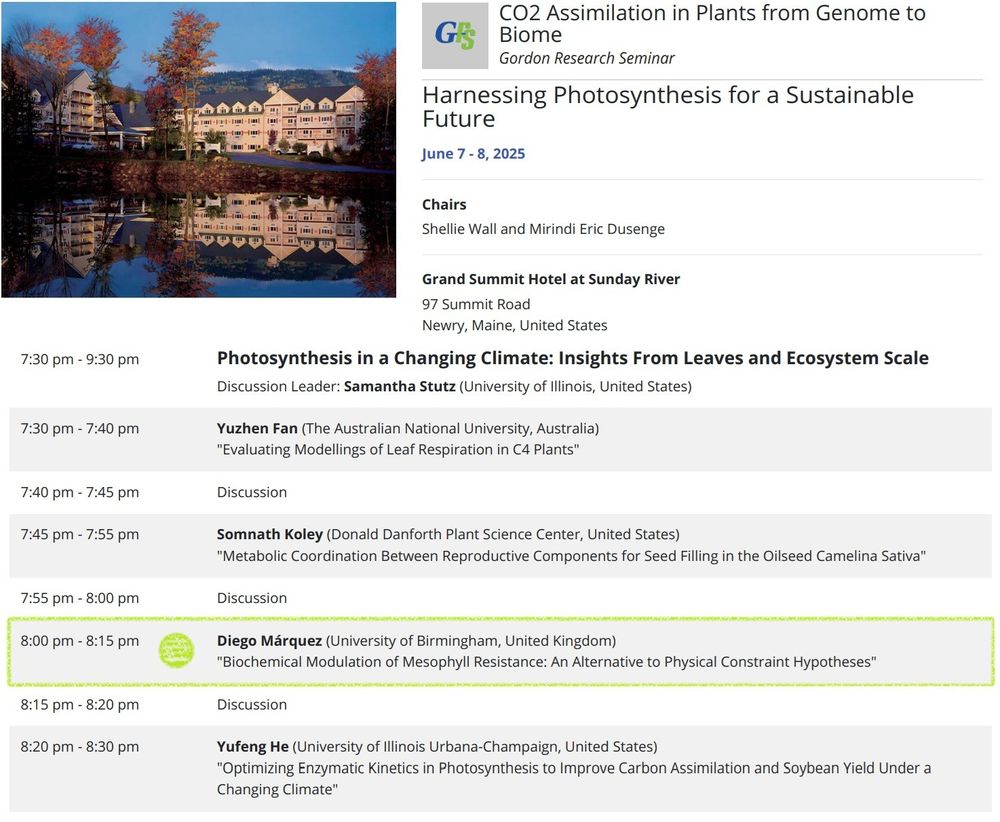1000x822 pixels.
Task: Click the Gordon Research Seminar subtitle
Action: [x=586, y=58]
